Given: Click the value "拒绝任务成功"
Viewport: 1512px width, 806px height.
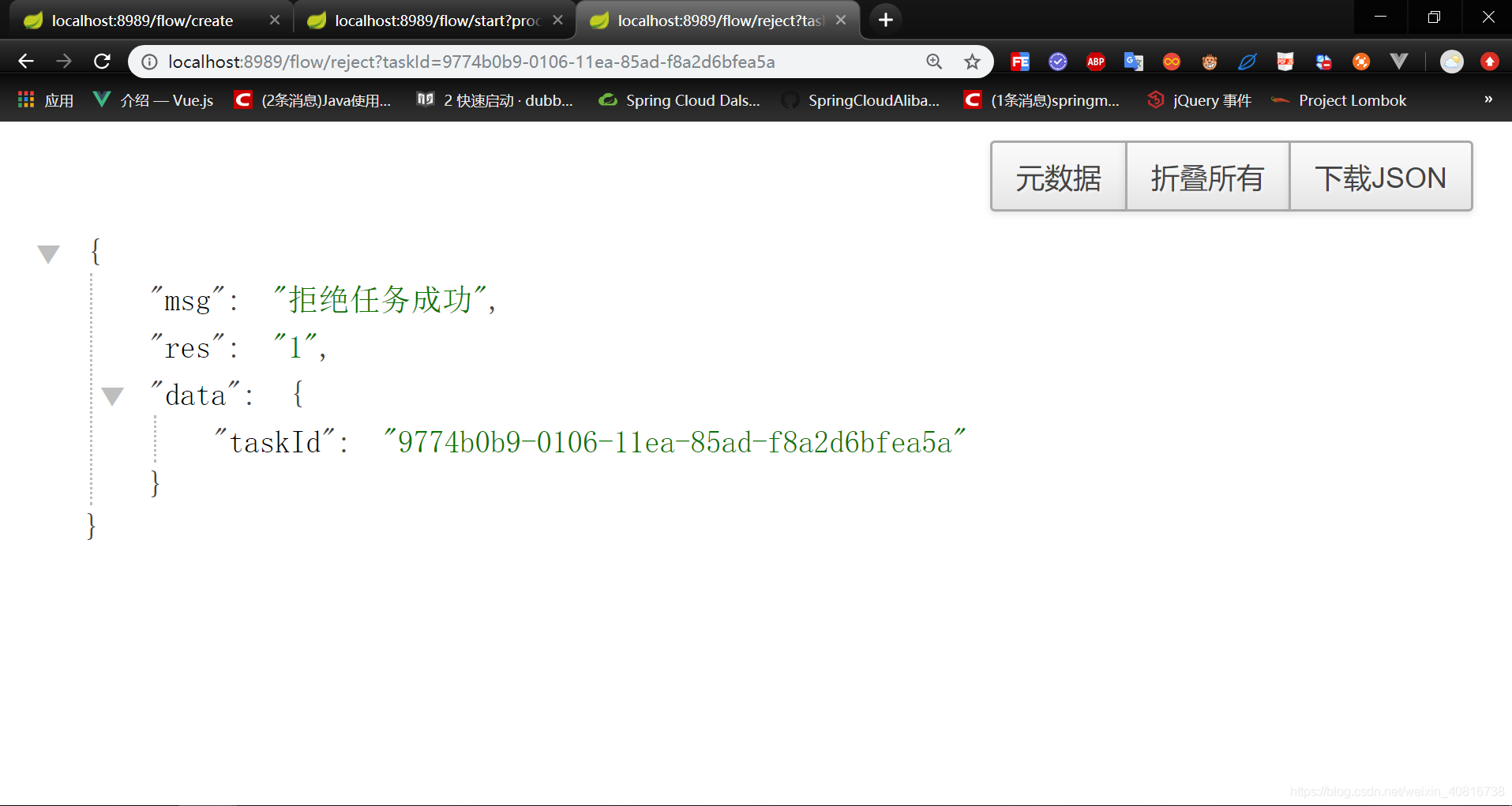Looking at the screenshot, I should point(380,300).
